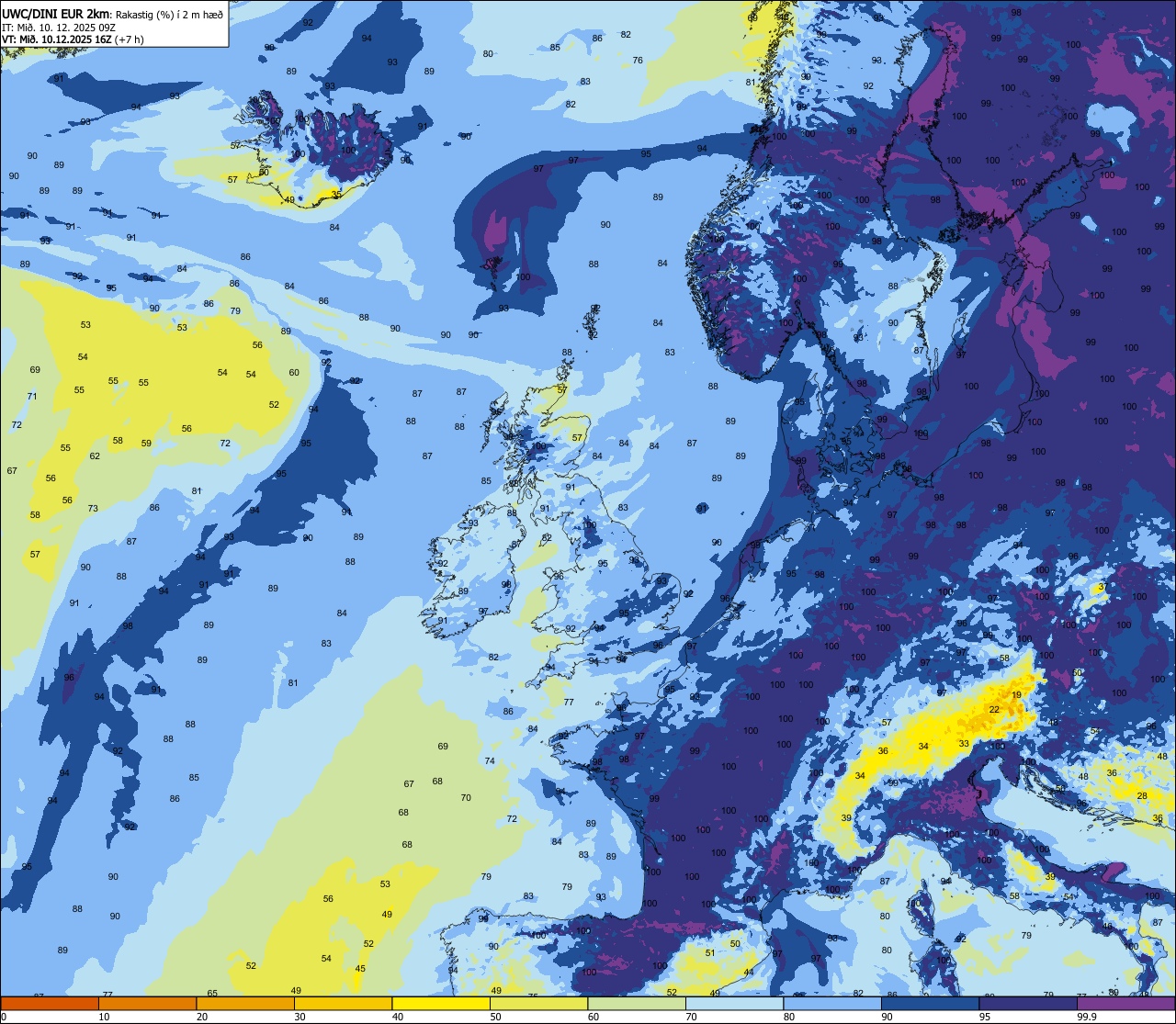
Task: Click the 'VT: Mið. 10.12.2025 16Z' valid time
Action: (57, 39)
